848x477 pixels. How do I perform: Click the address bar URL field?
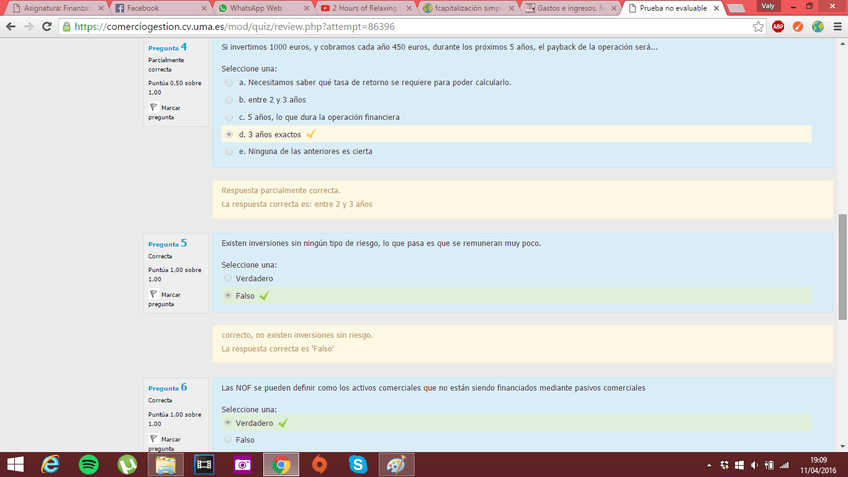click(x=400, y=27)
